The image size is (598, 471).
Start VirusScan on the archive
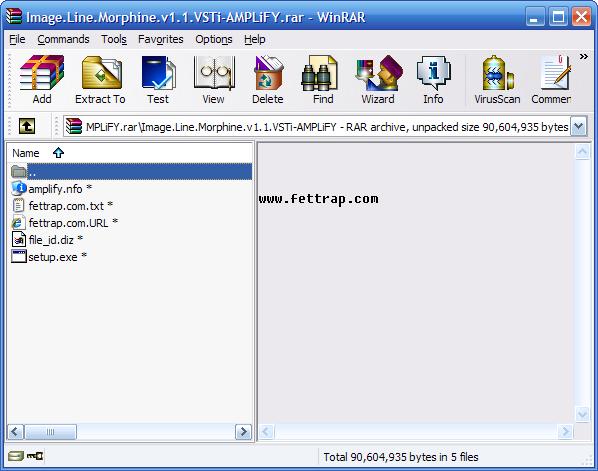497,80
